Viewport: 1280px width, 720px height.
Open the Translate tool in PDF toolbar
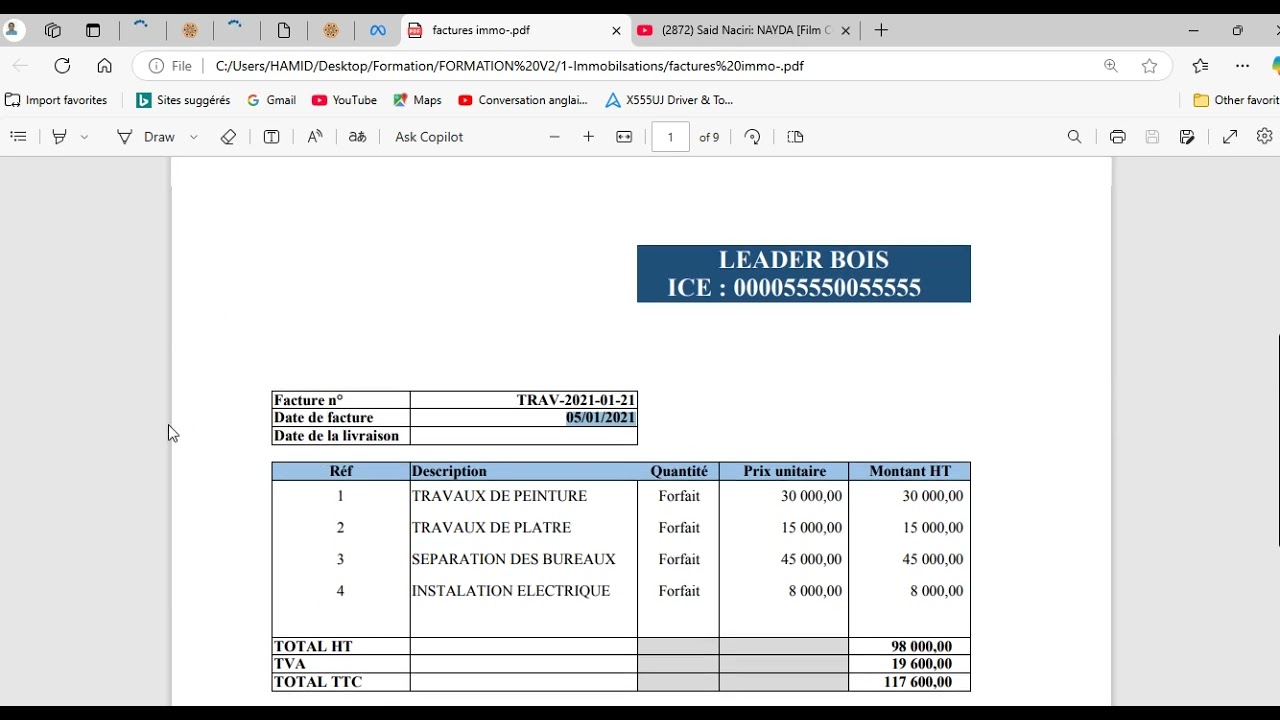(x=357, y=137)
